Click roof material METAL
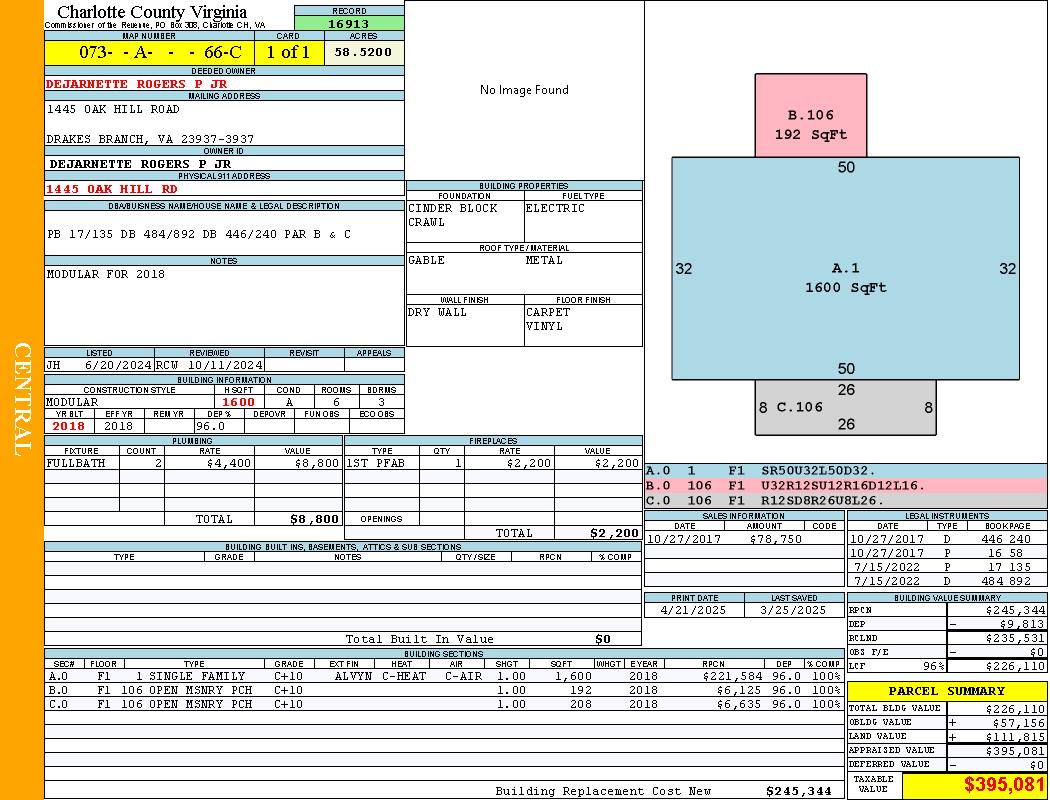Image resolution: width=1050 pixels, height=800 pixels. (x=544, y=260)
